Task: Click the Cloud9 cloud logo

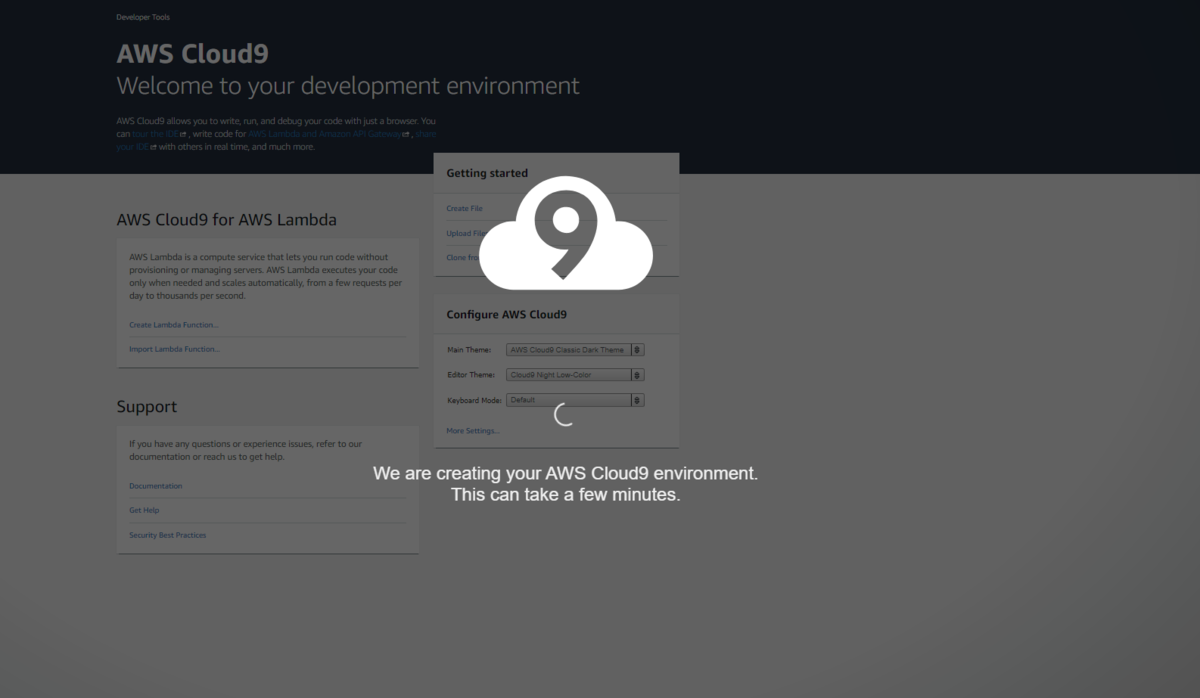Action: [566, 233]
